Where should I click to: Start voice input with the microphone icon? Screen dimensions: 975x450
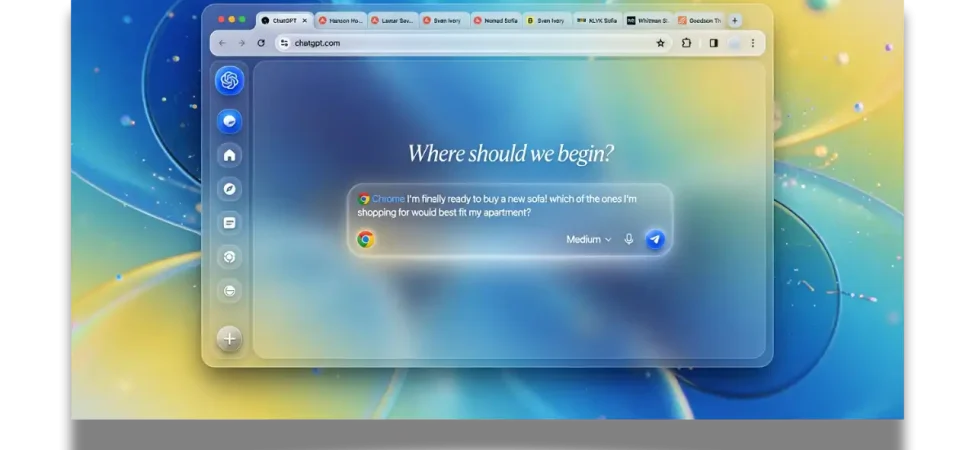(629, 239)
